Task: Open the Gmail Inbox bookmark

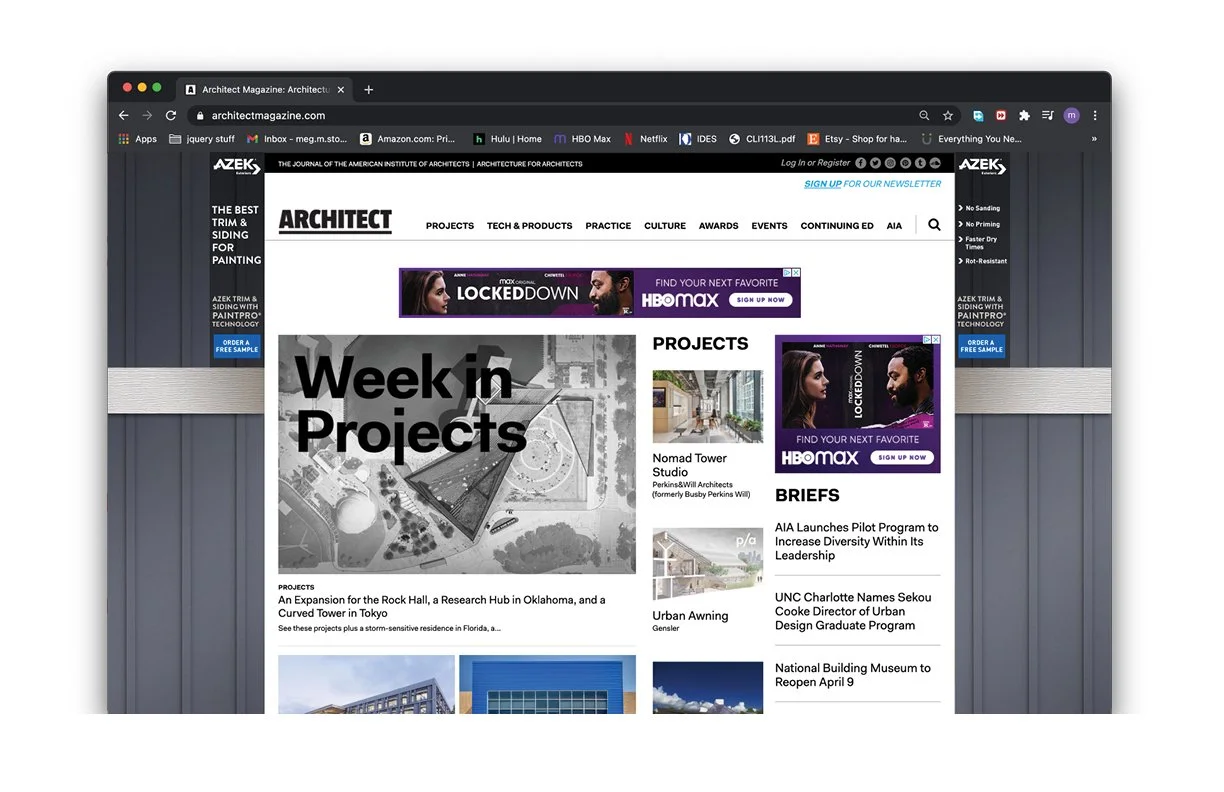Action: point(297,139)
